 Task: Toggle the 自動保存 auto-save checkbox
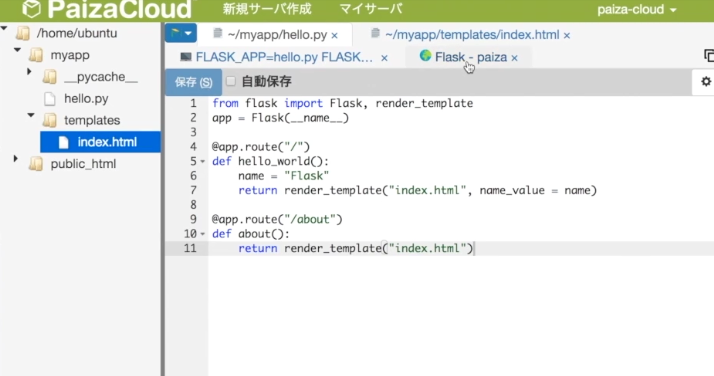[x=231, y=81]
